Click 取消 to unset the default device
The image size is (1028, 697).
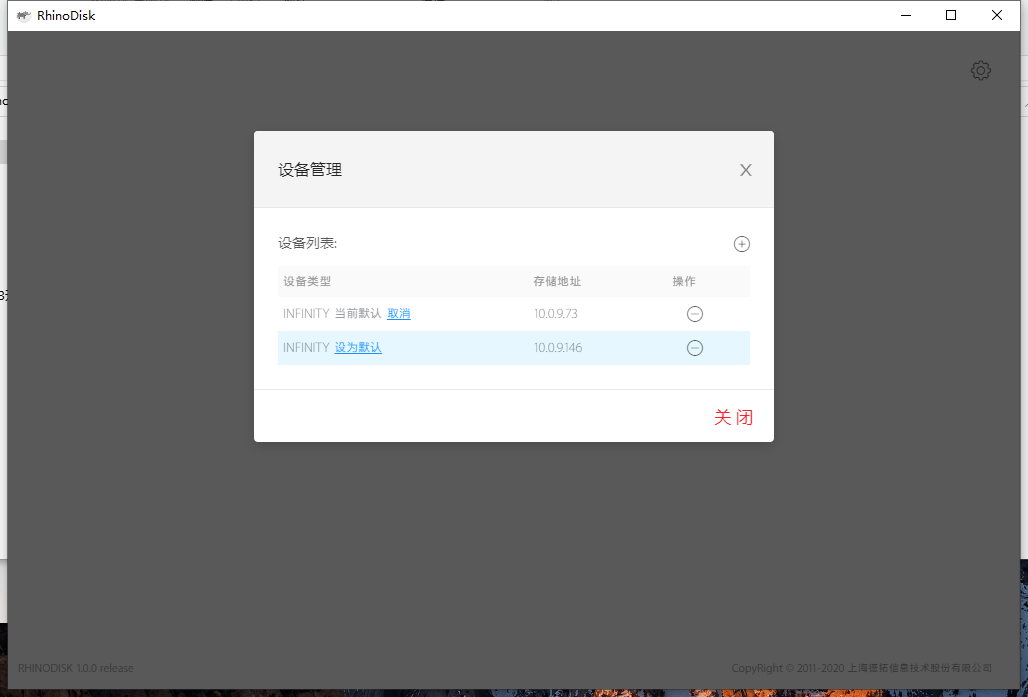point(398,314)
